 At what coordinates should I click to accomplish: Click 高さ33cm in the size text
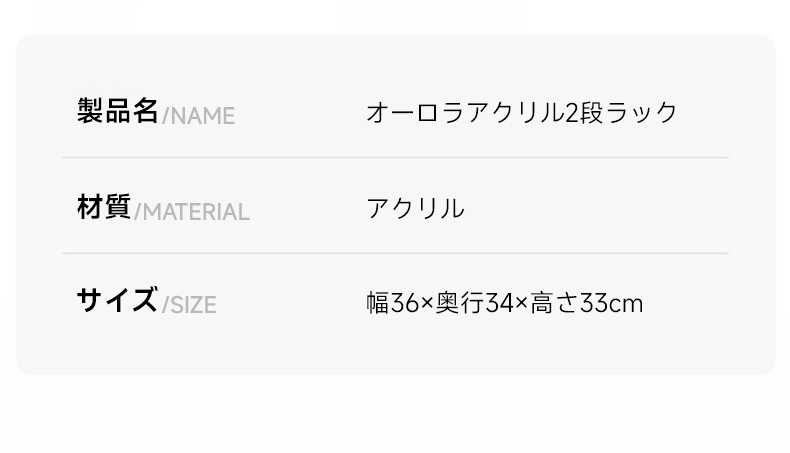tap(586, 303)
